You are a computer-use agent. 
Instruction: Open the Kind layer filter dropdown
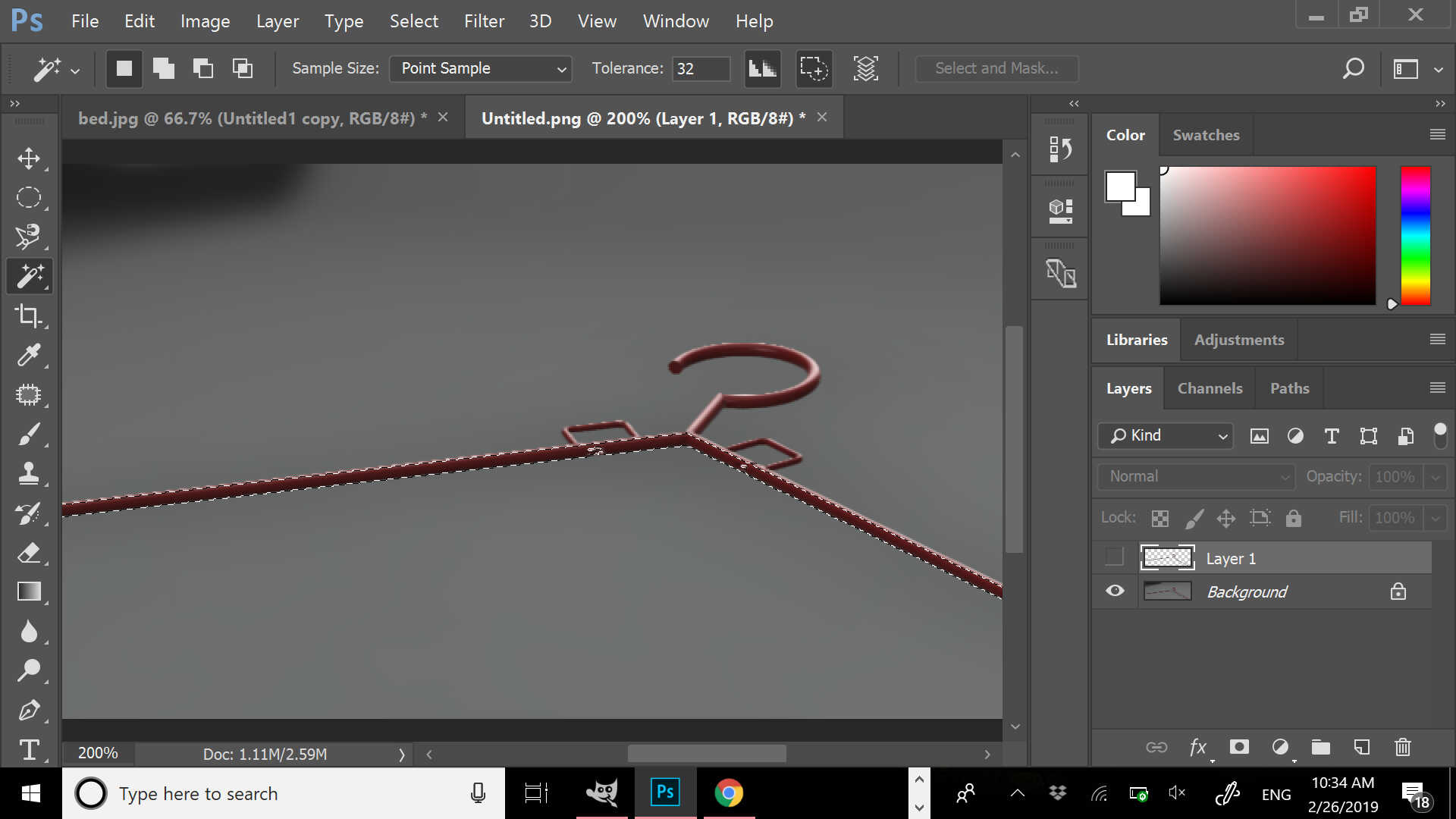click(x=1166, y=436)
